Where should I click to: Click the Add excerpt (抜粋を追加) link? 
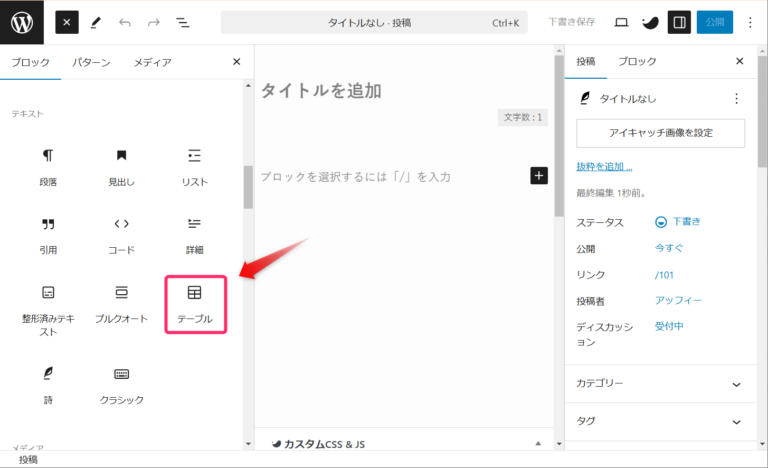click(604, 166)
